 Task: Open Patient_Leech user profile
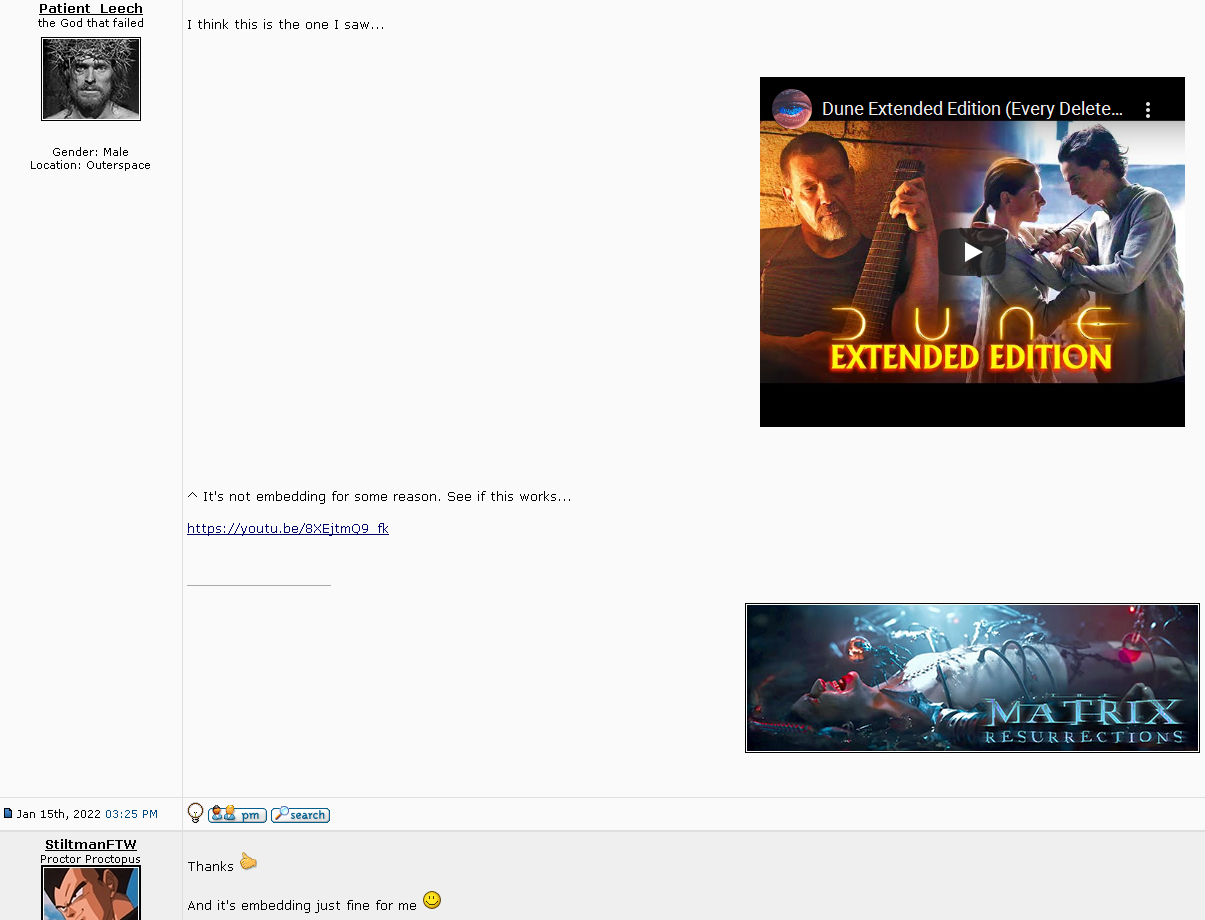[x=91, y=9]
